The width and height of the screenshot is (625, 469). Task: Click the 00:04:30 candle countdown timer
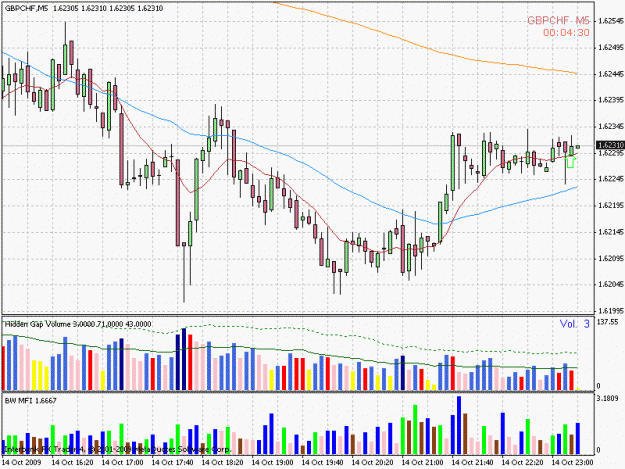tap(566, 33)
